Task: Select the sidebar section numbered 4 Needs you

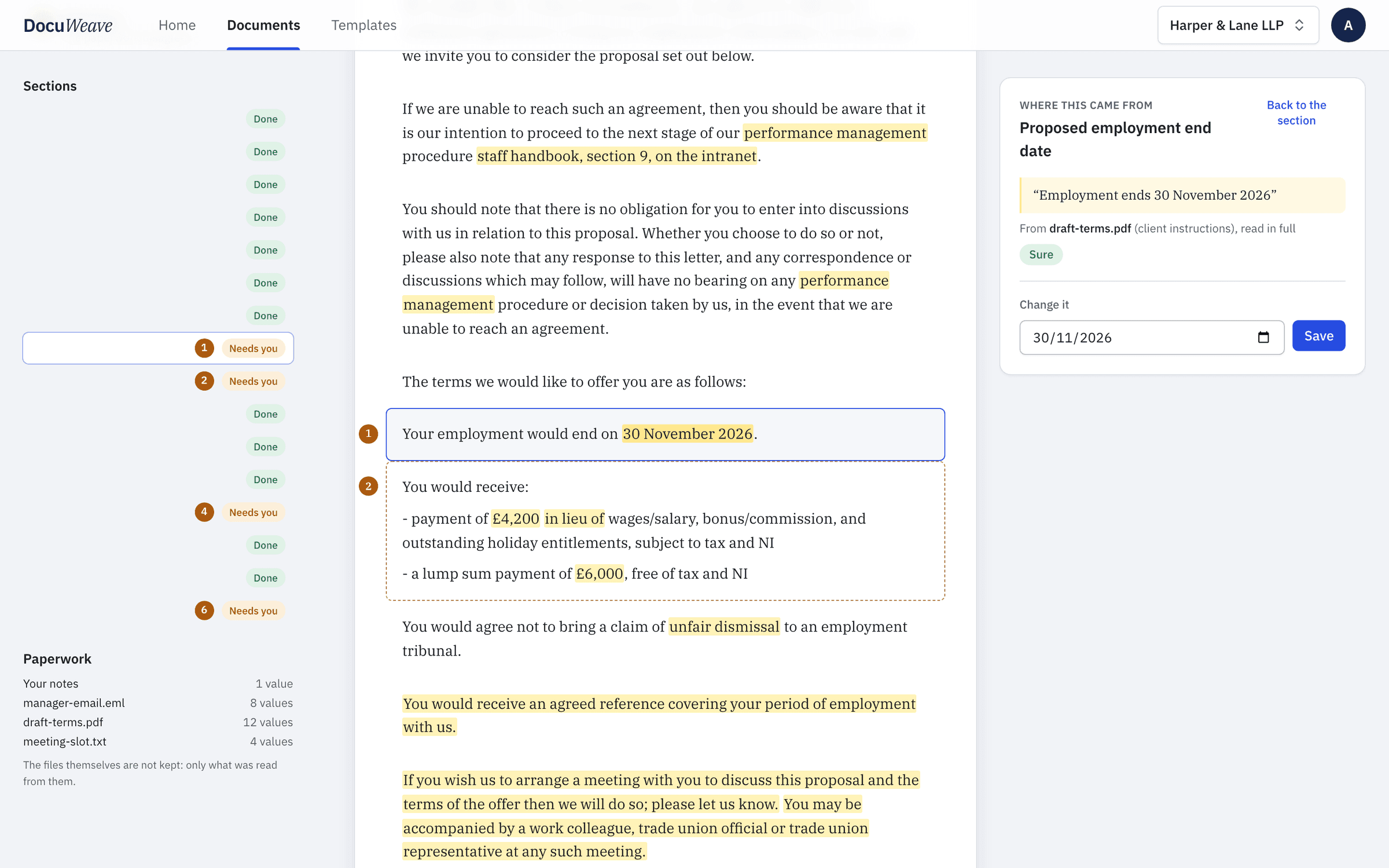Action: click(x=158, y=512)
